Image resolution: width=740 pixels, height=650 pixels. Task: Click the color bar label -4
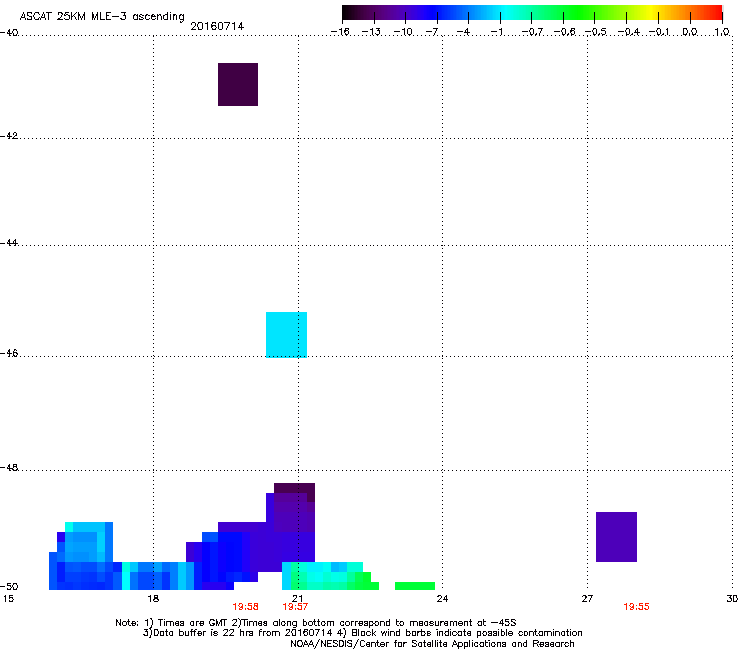pyautogui.click(x=463, y=32)
